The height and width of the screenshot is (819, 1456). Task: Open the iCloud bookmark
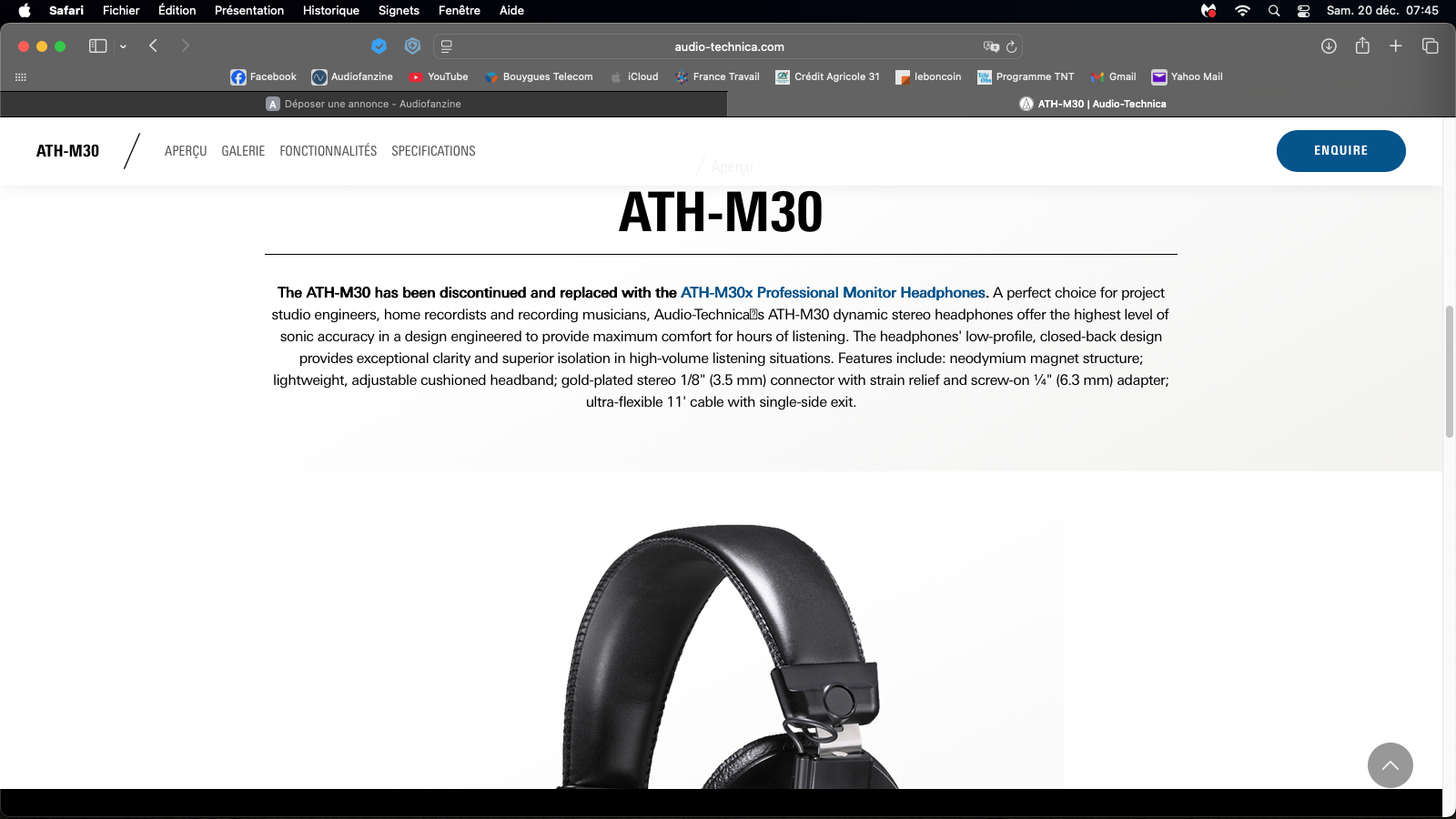coord(633,77)
